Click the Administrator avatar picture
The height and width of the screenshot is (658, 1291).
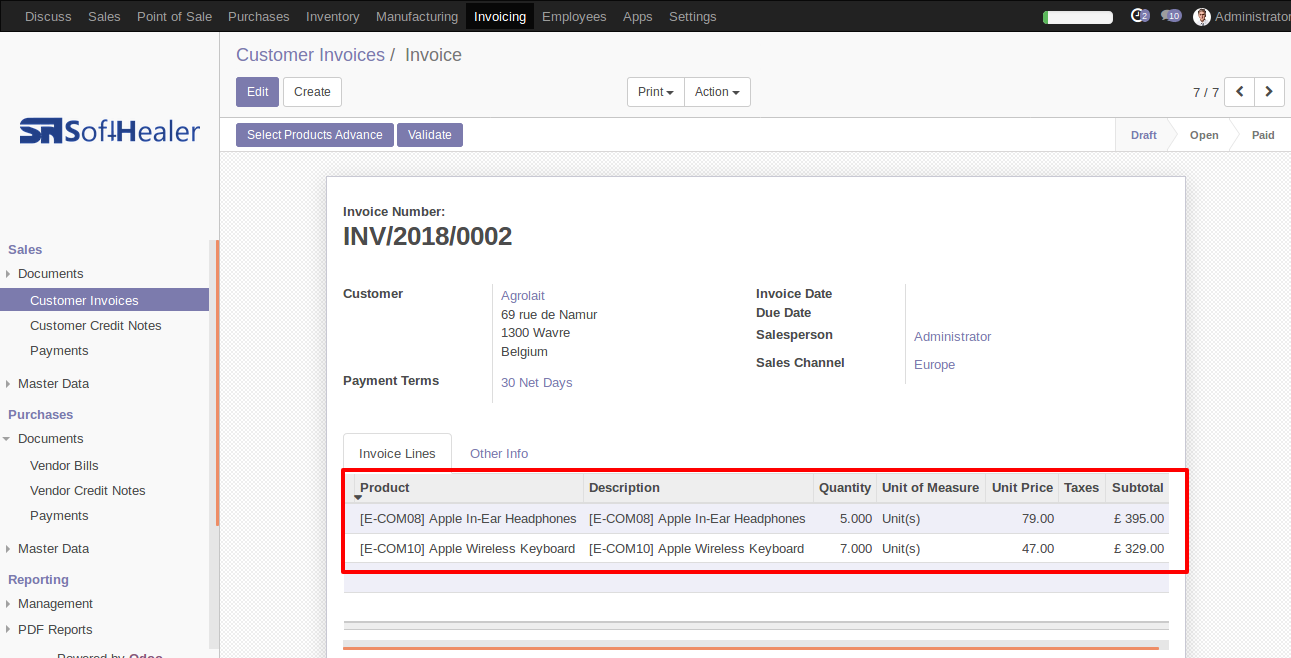(x=1202, y=17)
